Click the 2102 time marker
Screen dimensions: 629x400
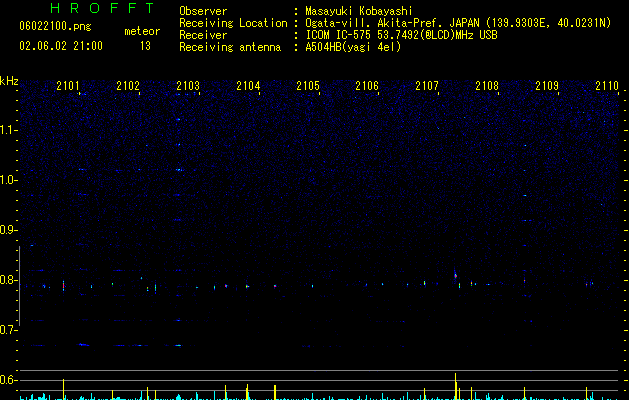click(128, 86)
